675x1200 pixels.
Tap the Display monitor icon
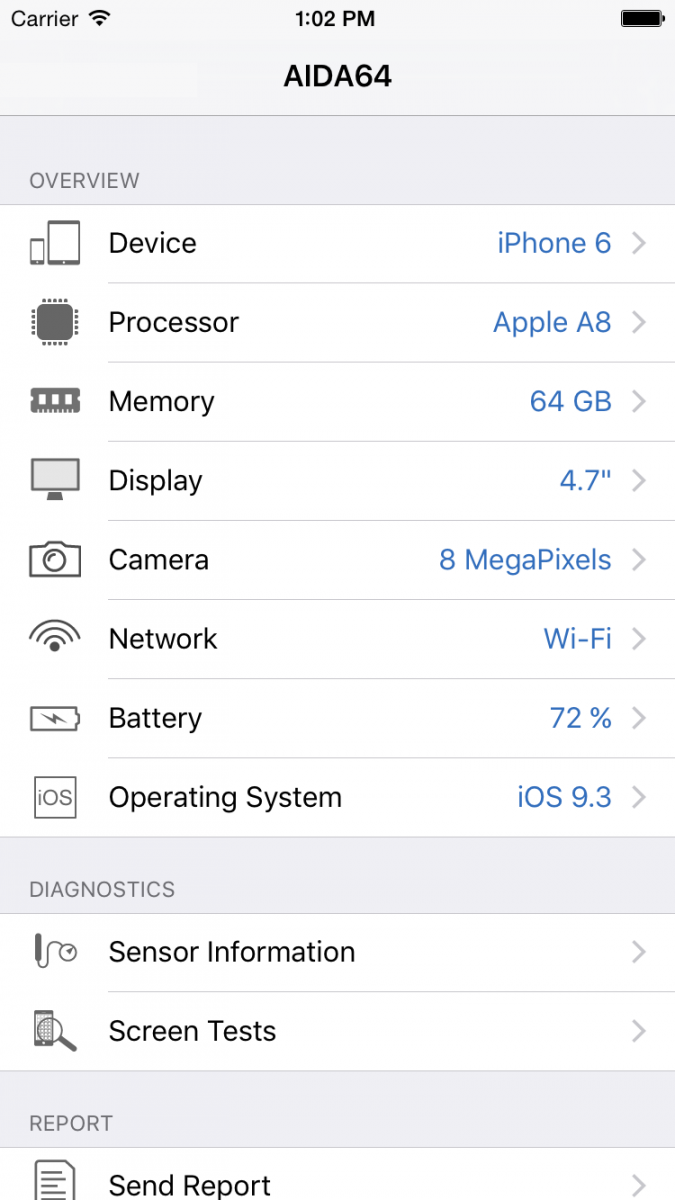coord(54,479)
